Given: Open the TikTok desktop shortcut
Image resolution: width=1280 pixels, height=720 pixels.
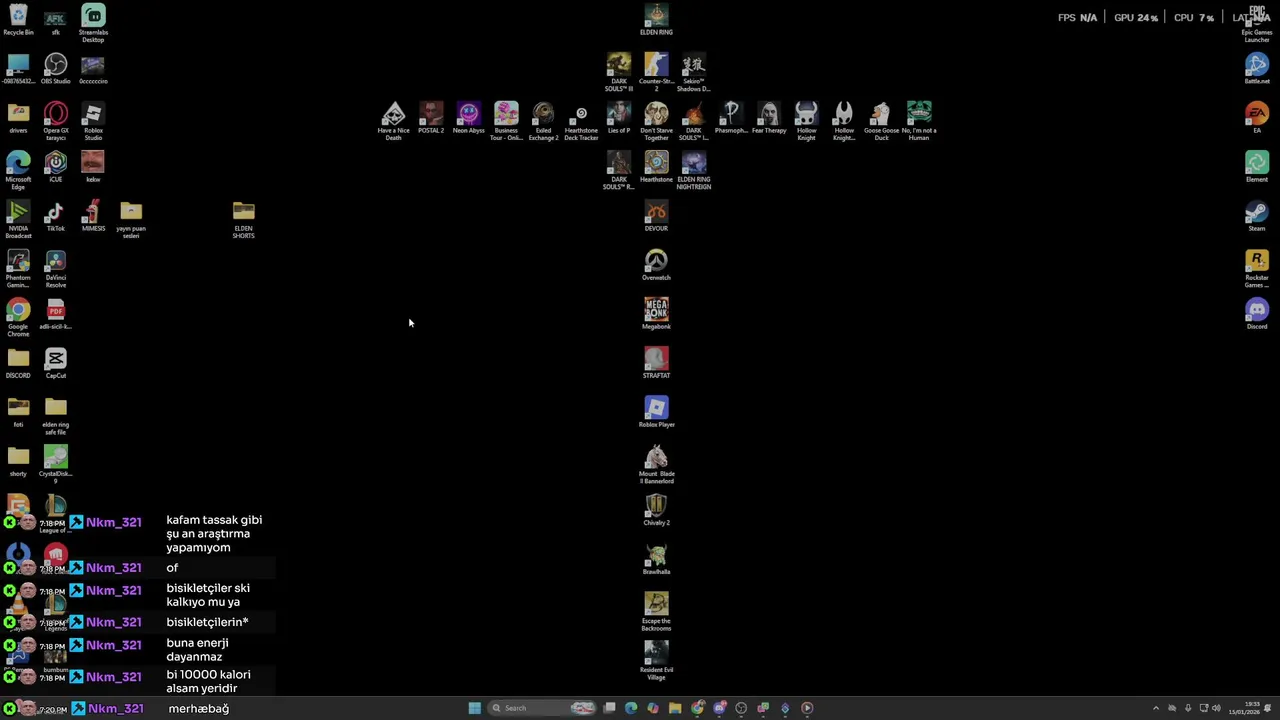Looking at the screenshot, I should pos(55,216).
